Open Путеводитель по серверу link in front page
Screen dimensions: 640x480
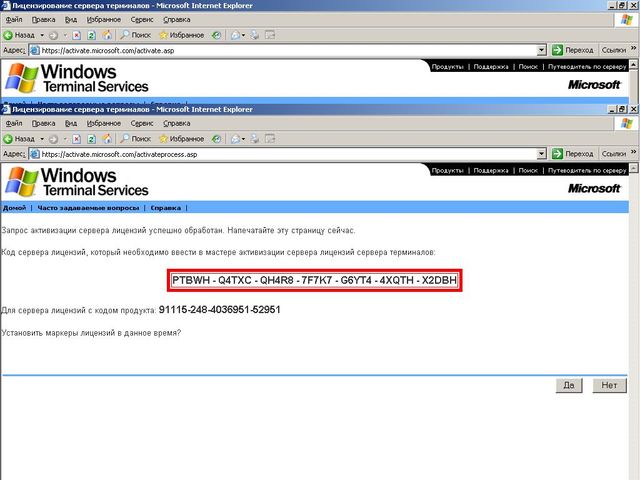587,170
